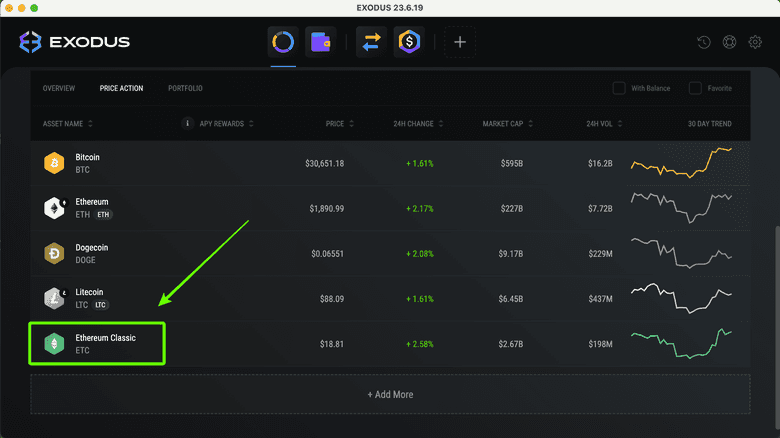Sort the table by Price column
Viewport: 780px width, 438px height.
338,124
